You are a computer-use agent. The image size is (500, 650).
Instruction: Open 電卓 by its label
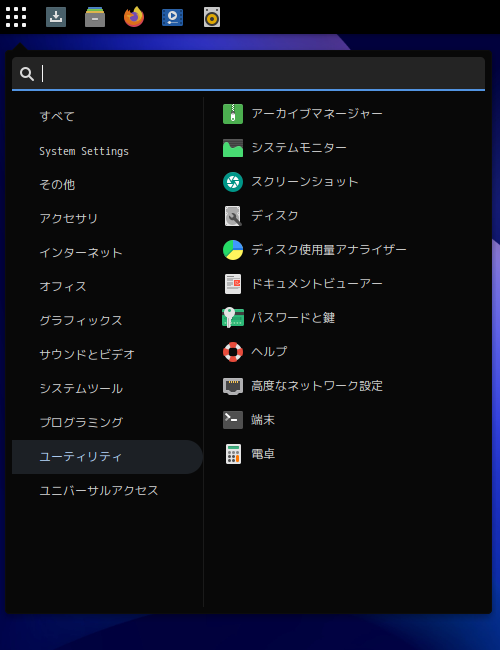point(263,454)
